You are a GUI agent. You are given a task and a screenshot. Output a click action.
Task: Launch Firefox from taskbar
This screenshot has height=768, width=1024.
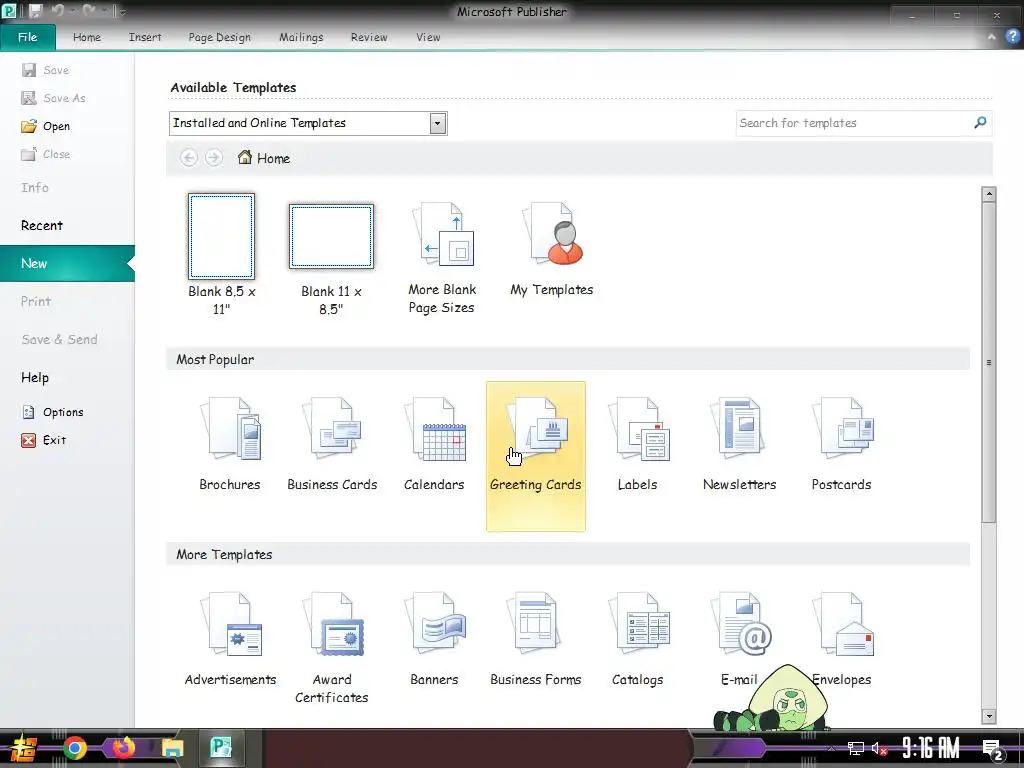[122, 747]
